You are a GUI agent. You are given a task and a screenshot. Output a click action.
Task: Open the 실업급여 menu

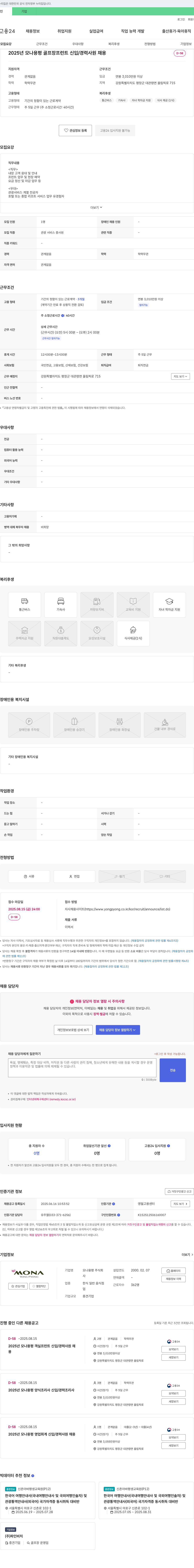[x=96, y=31]
